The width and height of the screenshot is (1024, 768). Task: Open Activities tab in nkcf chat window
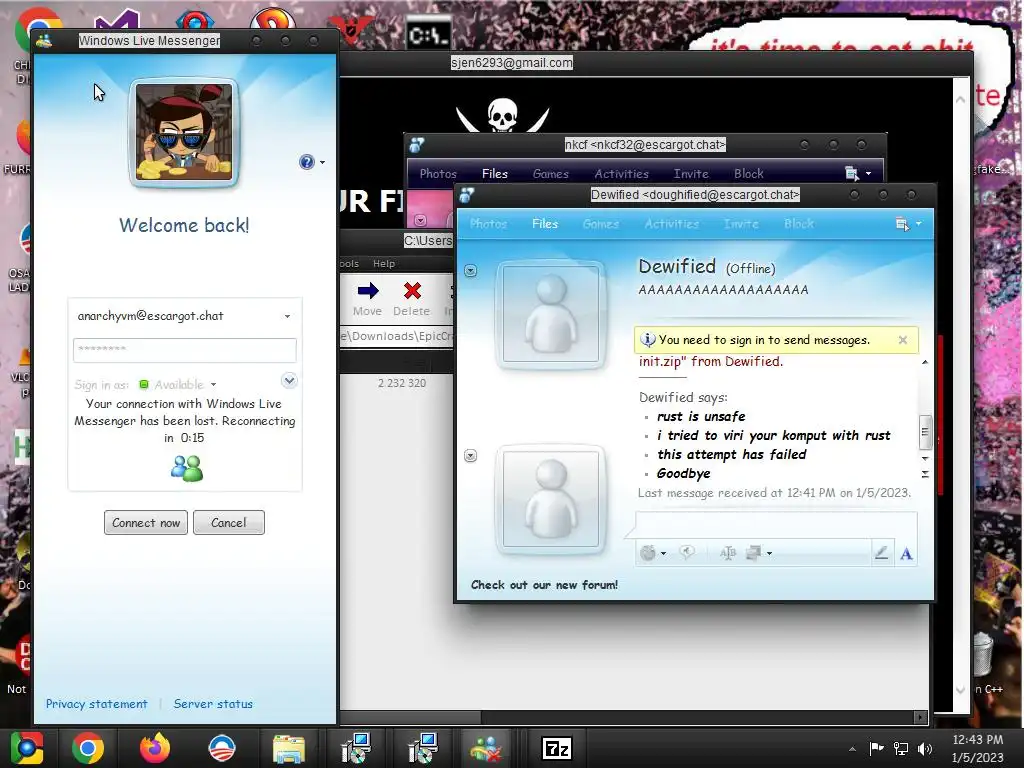(621, 174)
